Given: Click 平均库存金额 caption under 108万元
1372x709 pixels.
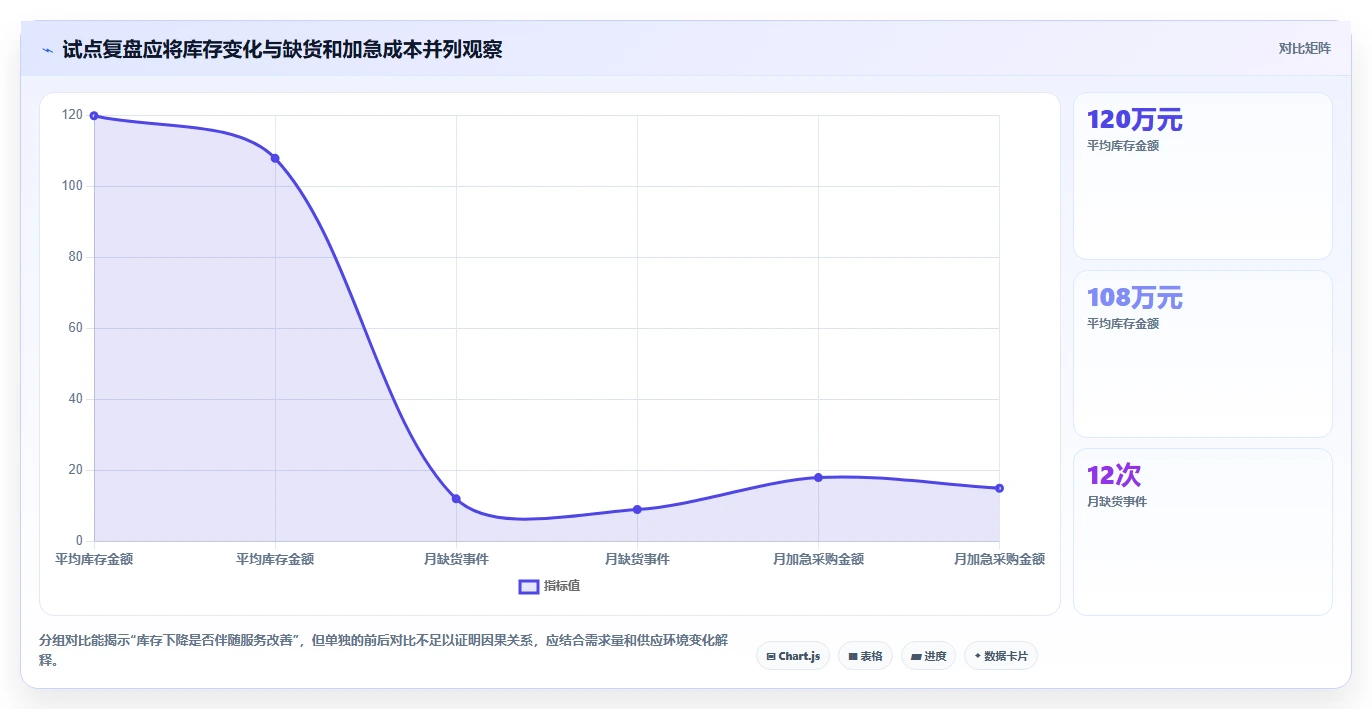Looking at the screenshot, I should click(1123, 324).
